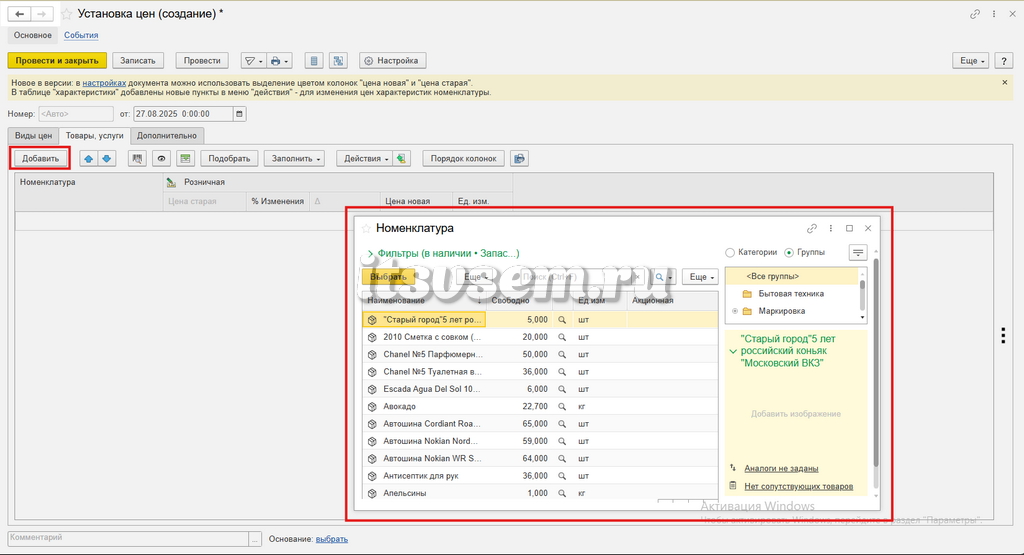Viewport: 1024px width, 555px height.
Task: Click Добавить to add a row
Action: coord(40,159)
